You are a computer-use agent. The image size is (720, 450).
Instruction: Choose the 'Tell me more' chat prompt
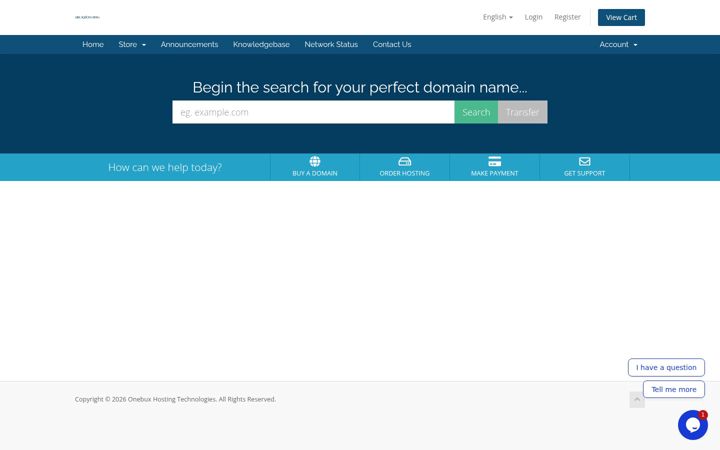point(674,389)
